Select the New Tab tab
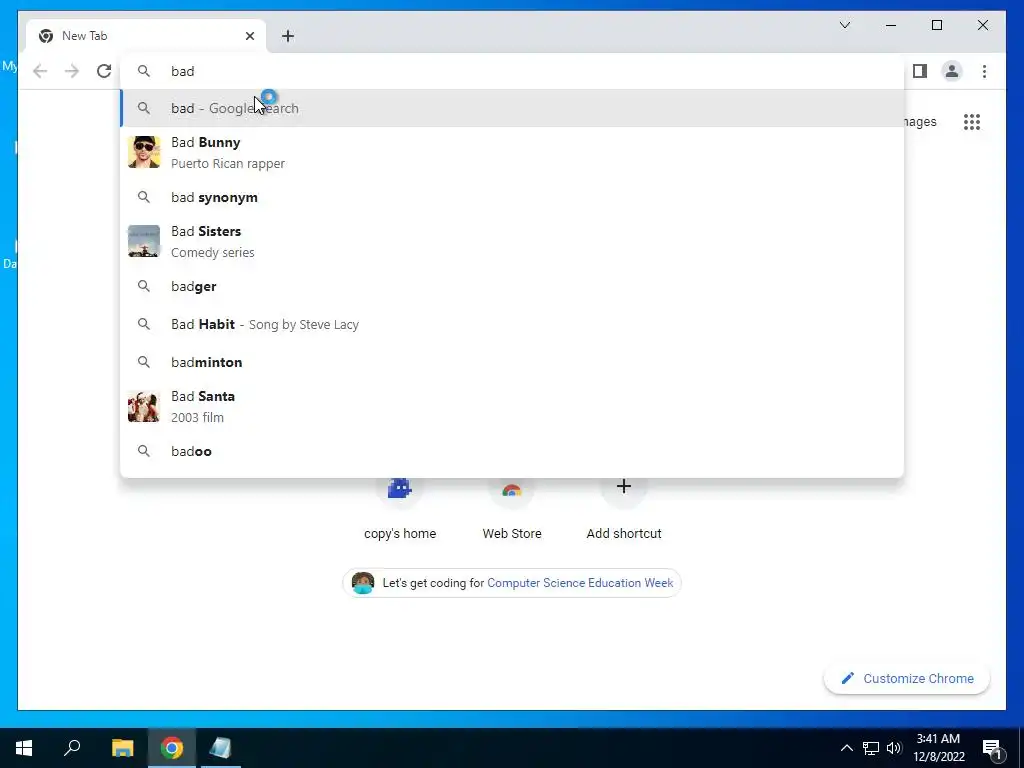The height and width of the screenshot is (768, 1024). [x=146, y=36]
